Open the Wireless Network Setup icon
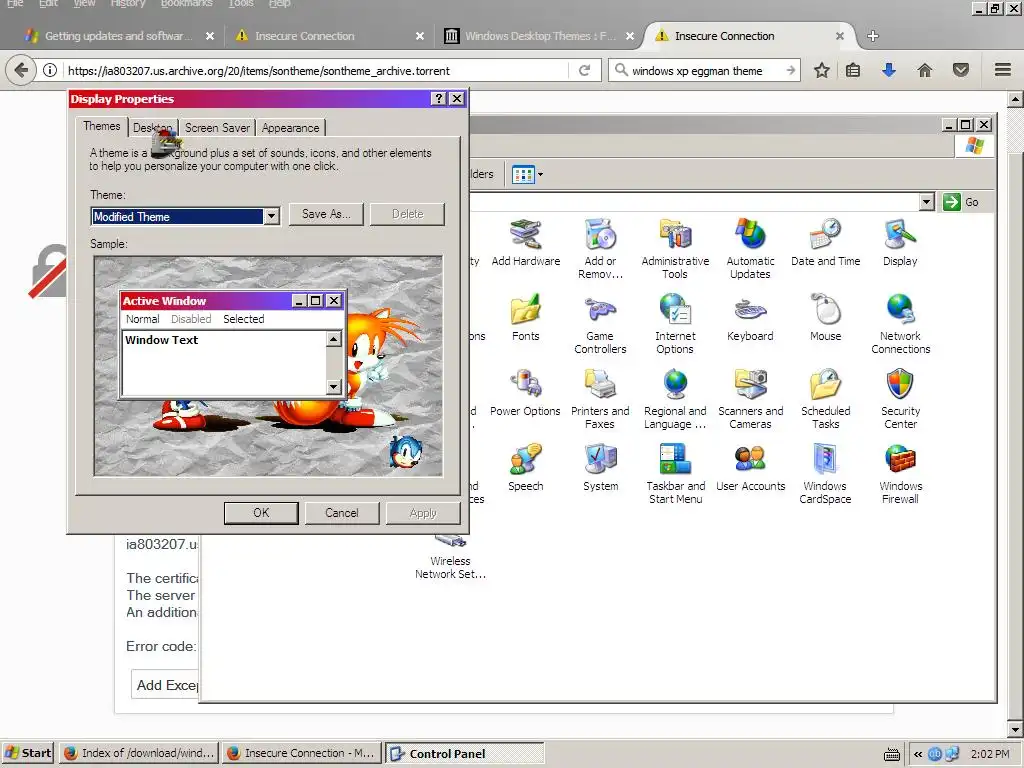This screenshot has height=768, width=1024. coord(451,558)
